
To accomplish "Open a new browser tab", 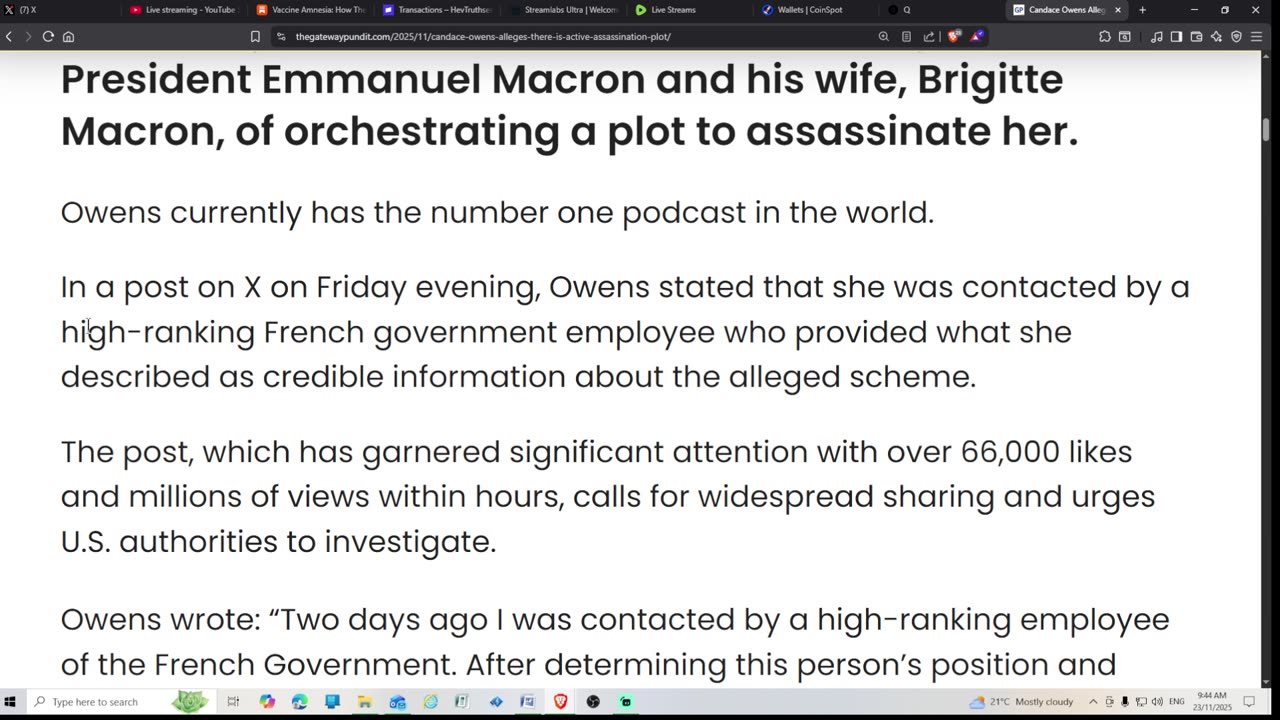I will (1142, 10).
